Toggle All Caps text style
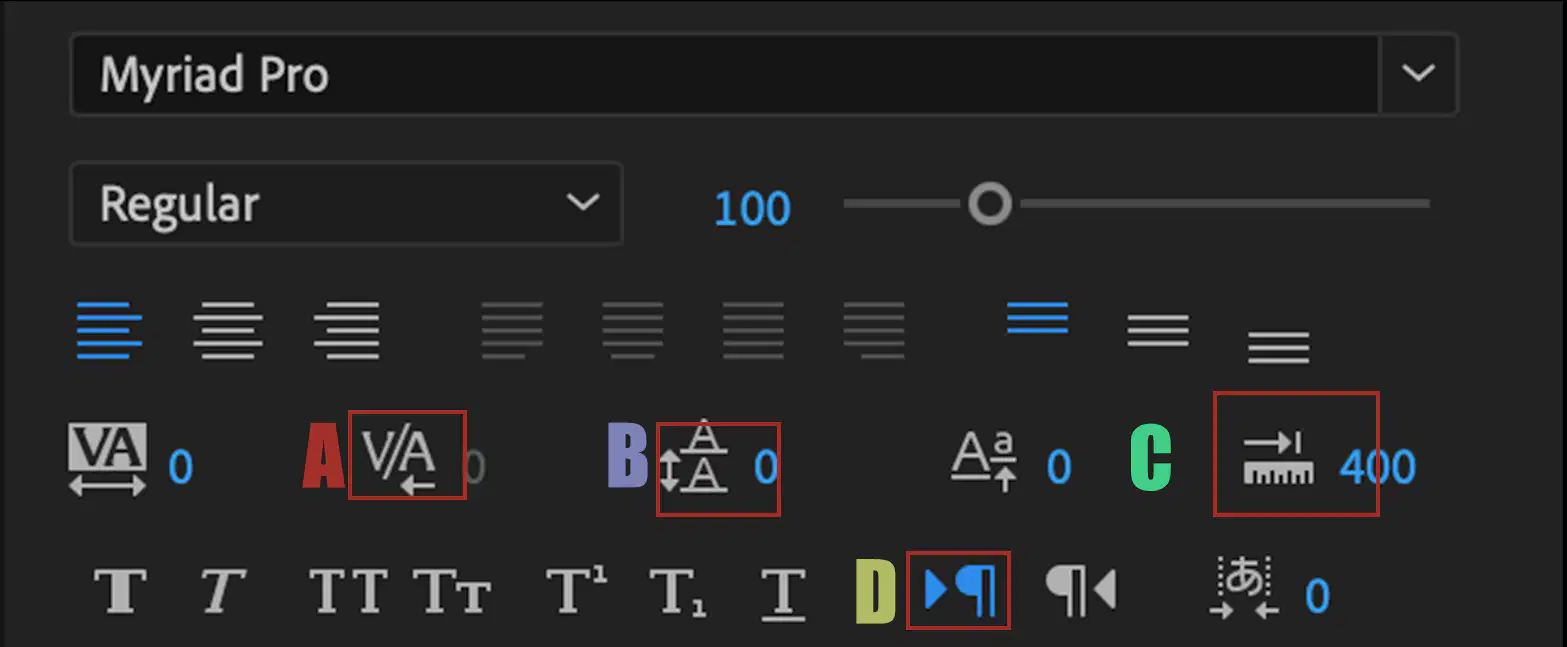Image resolution: width=1567 pixels, height=647 pixels. [348, 590]
